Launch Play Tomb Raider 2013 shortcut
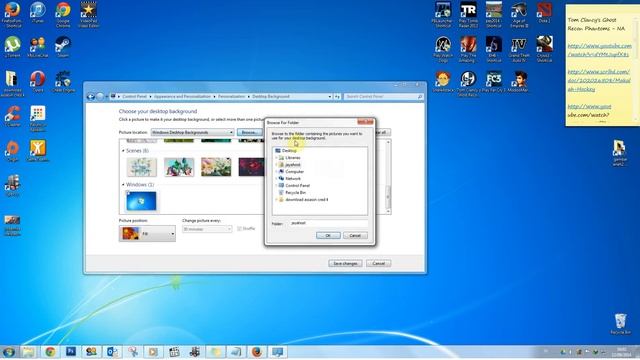 click(468, 15)
